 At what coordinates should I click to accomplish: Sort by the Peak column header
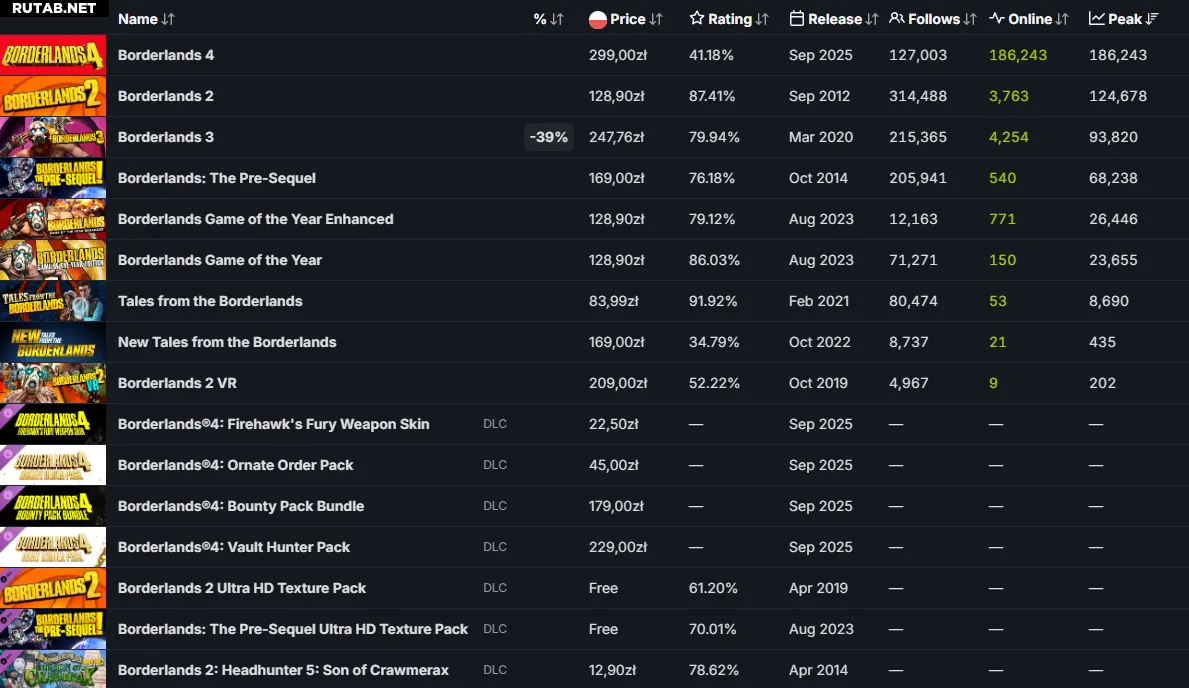click(1125, 19)
